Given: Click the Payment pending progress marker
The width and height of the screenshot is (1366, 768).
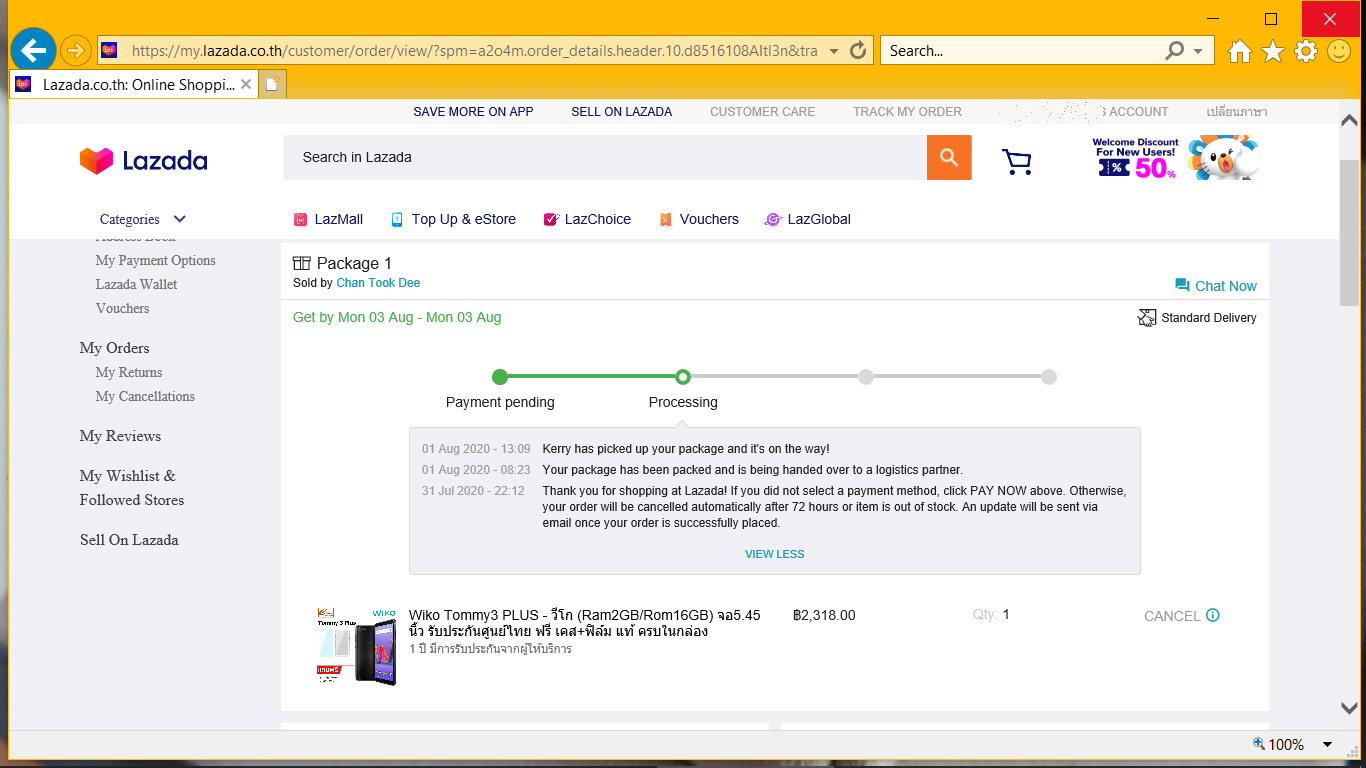Looking at the screenshot, I should [x=500, y=377].
